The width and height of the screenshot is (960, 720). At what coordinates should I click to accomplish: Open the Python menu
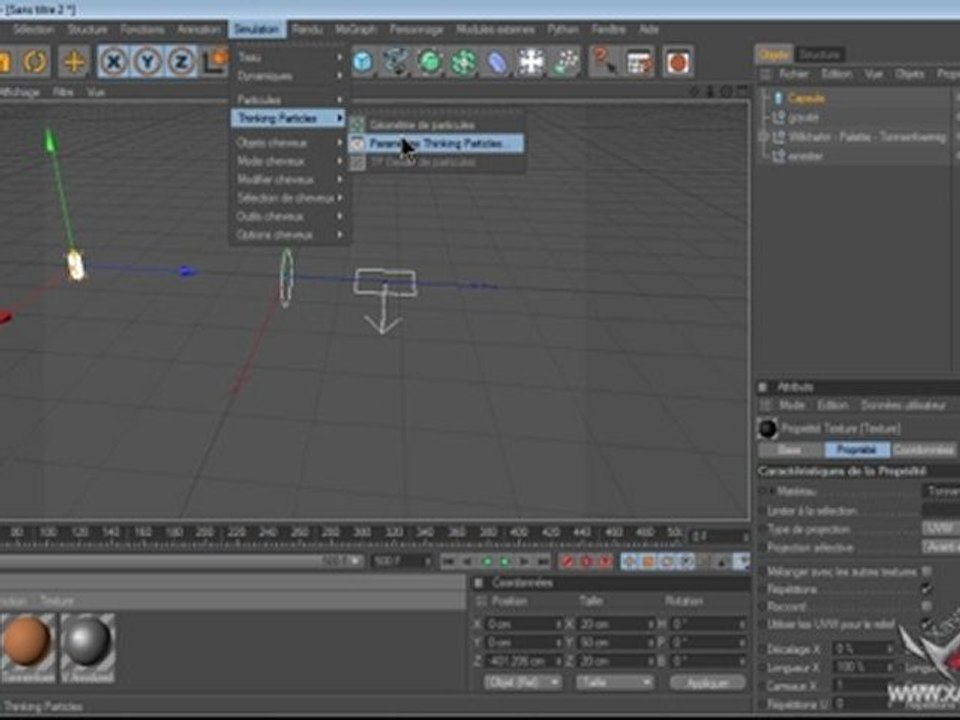(563, 29)
